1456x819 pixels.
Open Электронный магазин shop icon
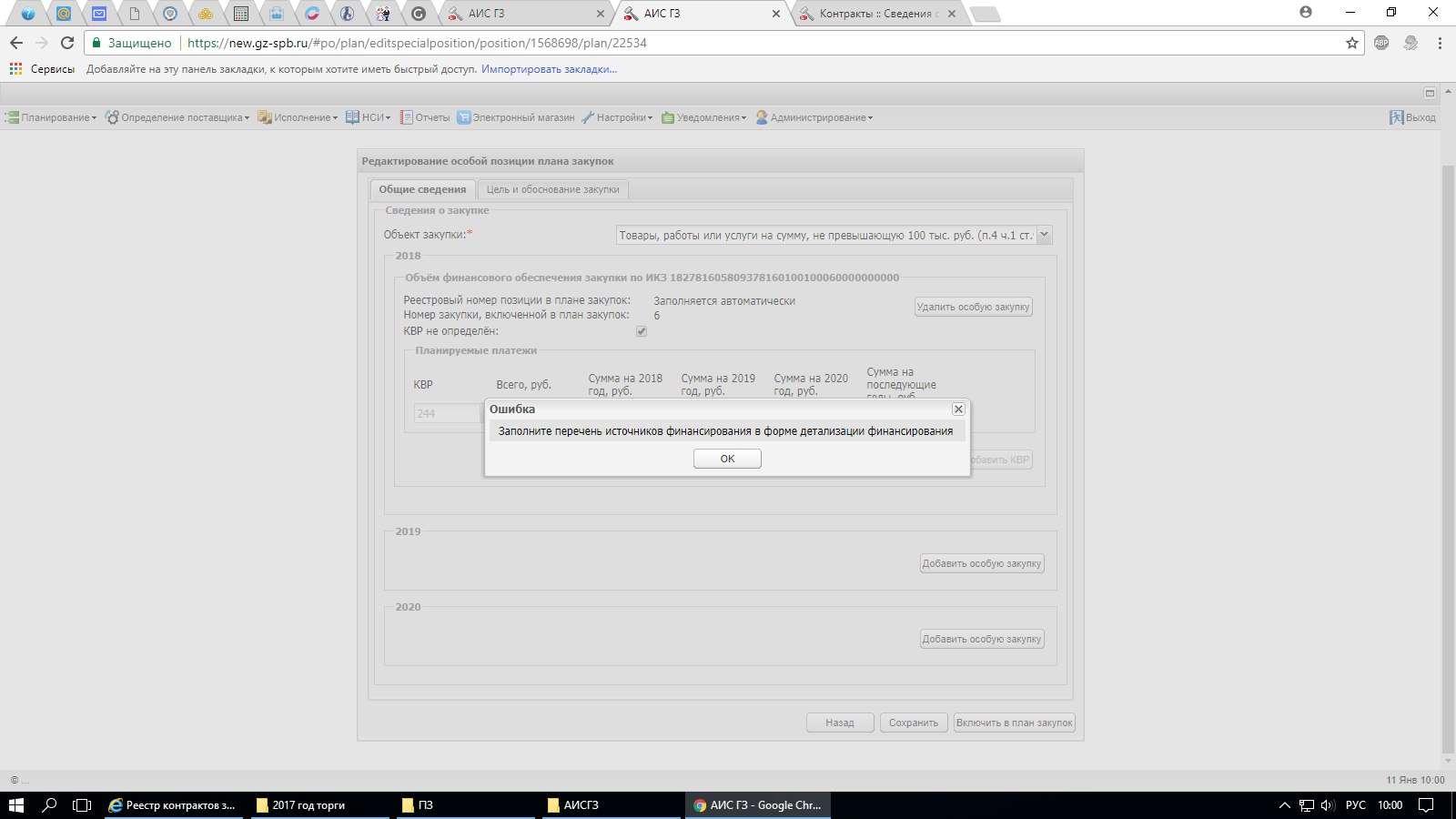coord(464,117)
